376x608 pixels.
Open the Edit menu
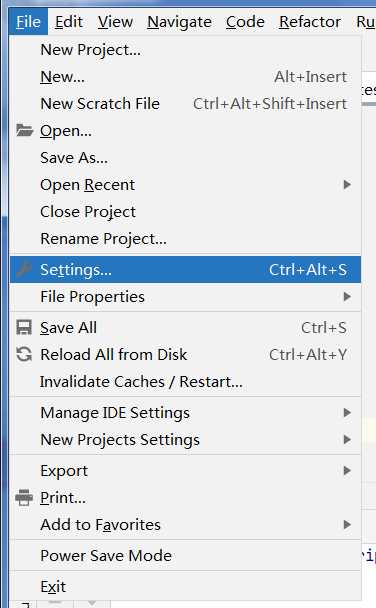69,22
